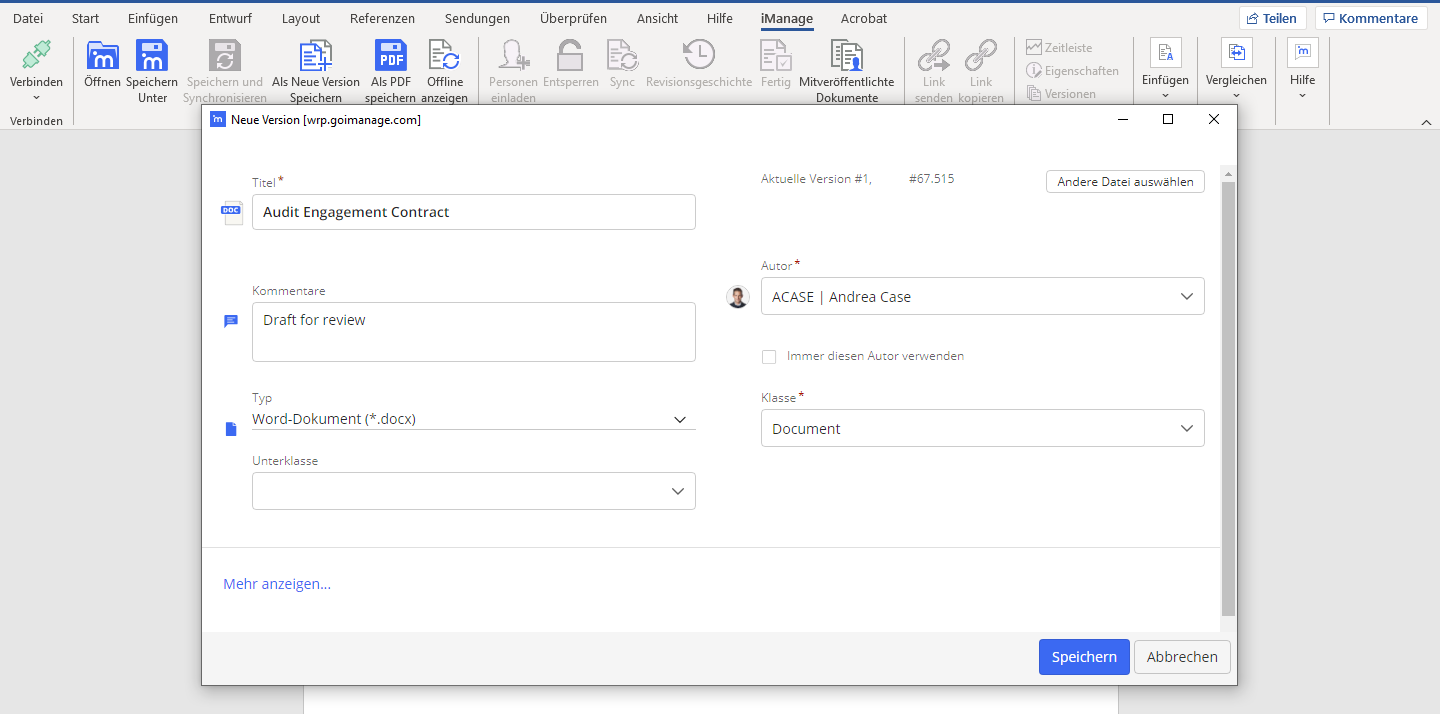The height and width of the screenshot is (714, 1440).
Task: Click the Verbinden connect icon
Action: click(x=36, y=56)
